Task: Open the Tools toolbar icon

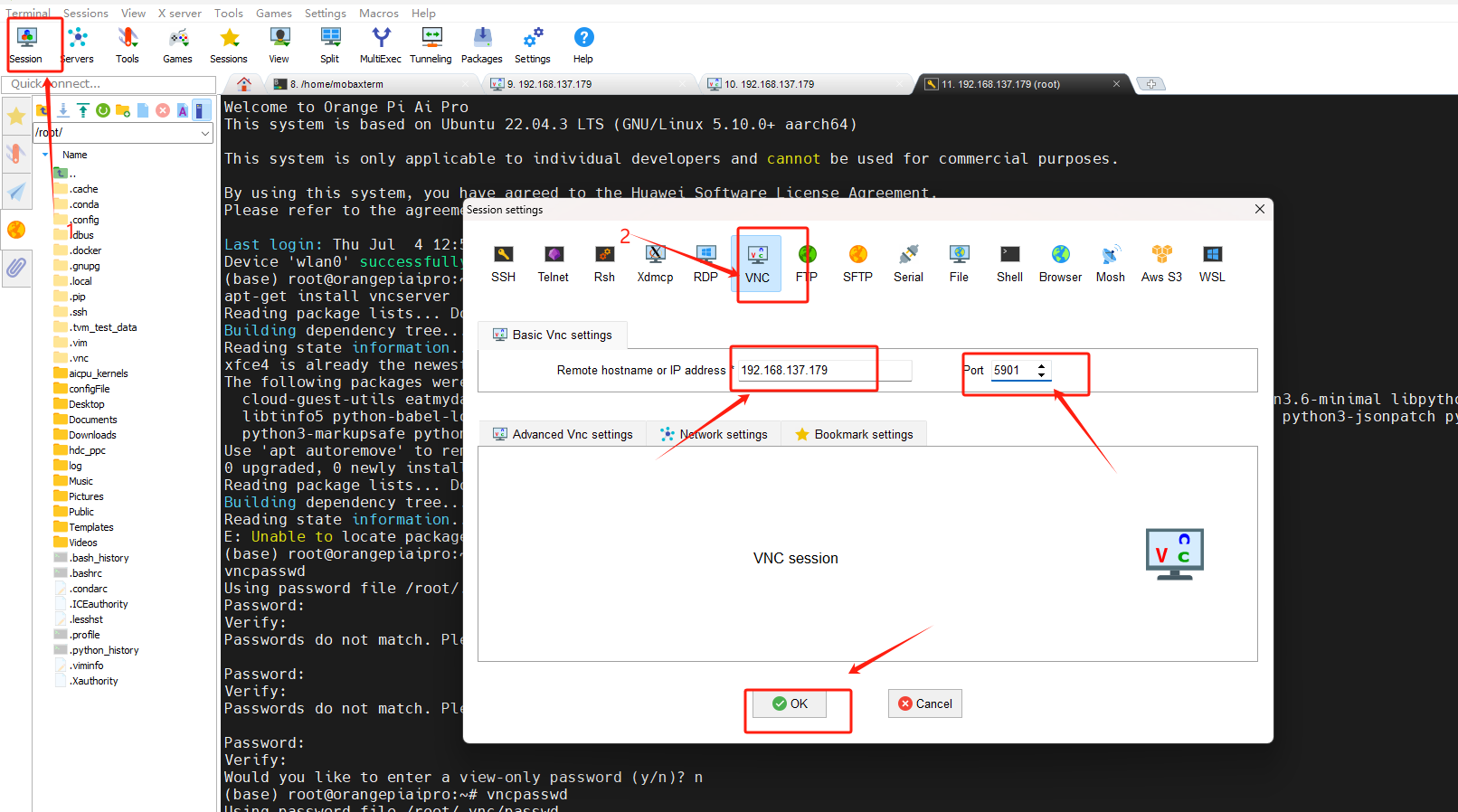Action: 128,45
